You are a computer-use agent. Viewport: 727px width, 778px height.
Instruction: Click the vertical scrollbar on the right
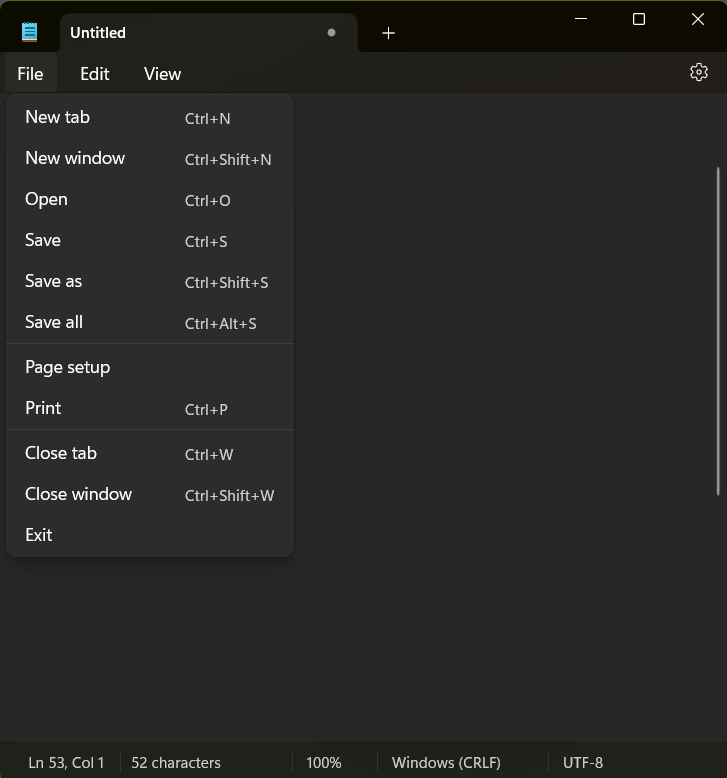[x=718, y=330]
